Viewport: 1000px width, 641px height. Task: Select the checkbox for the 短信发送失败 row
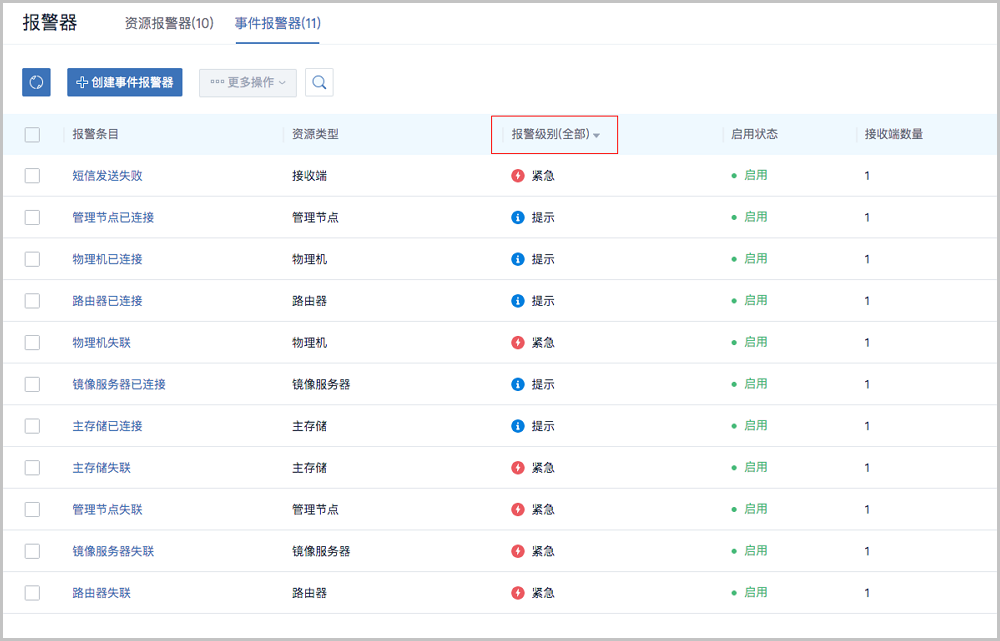31,174
